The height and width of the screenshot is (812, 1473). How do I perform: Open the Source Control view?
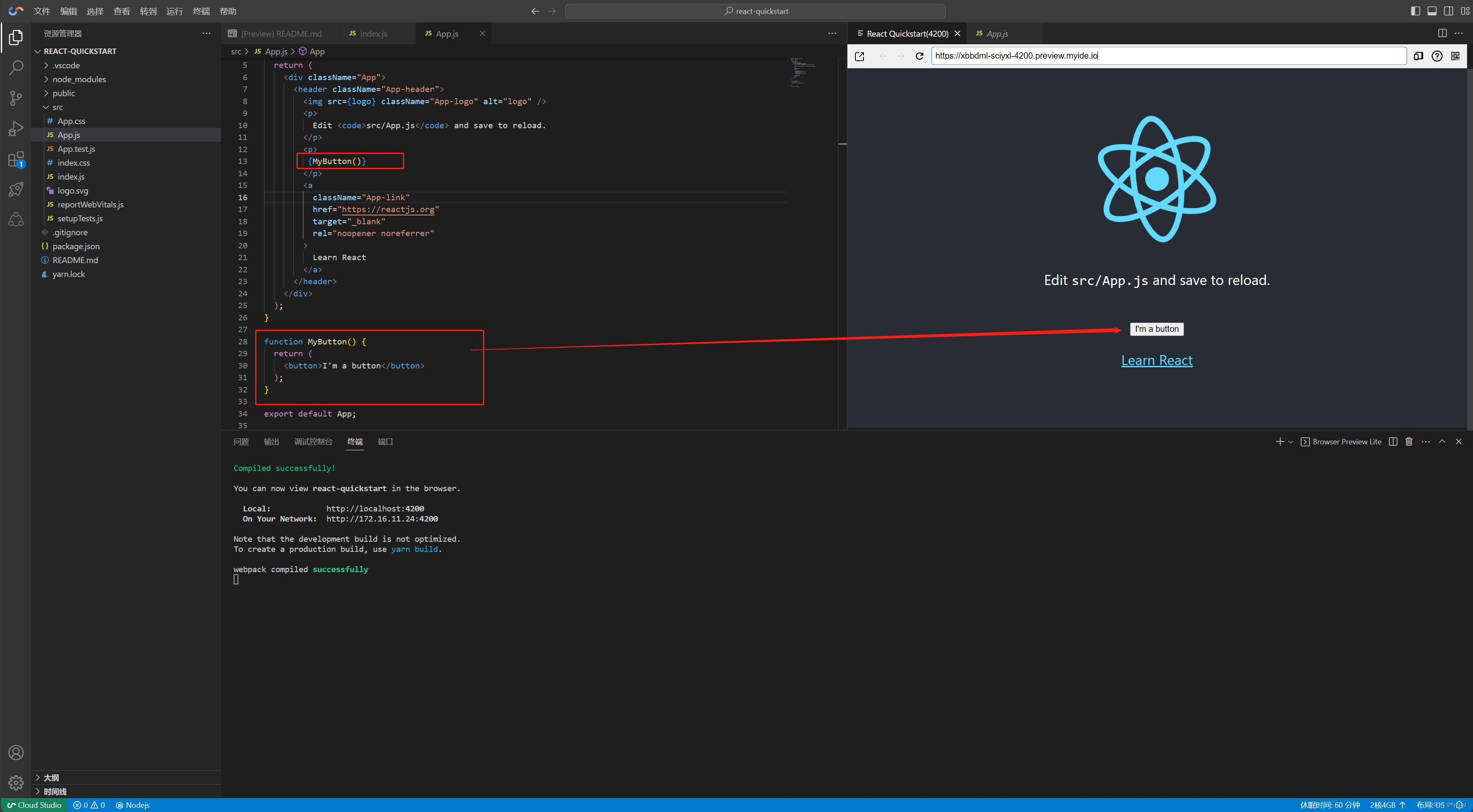(16, 98)
